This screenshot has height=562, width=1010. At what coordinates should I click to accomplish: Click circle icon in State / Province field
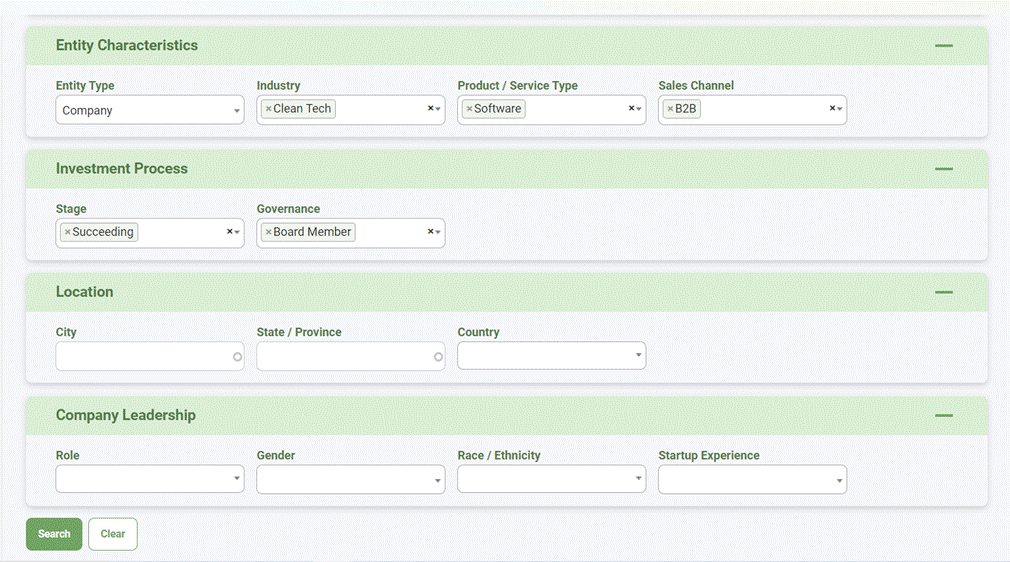[x=439, y=357]
